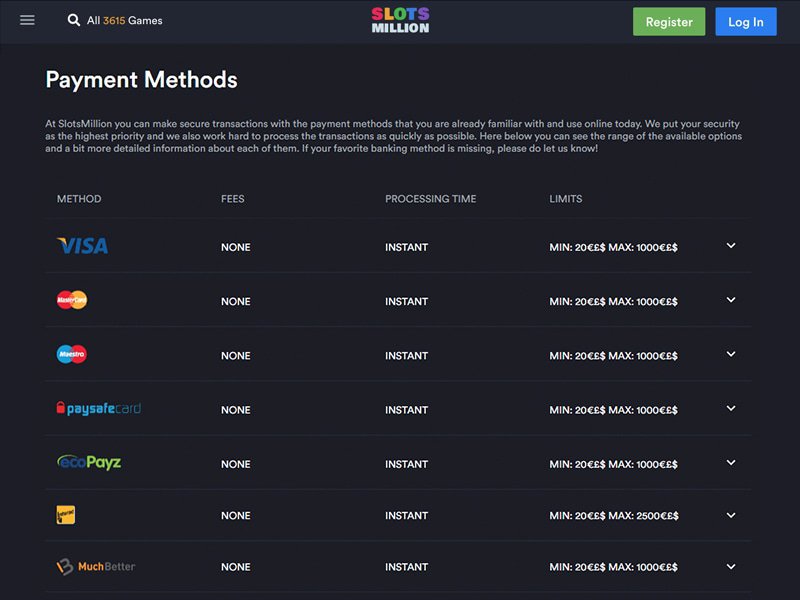
Task: Select the paysafecard logo
Action: pos(98,408)
